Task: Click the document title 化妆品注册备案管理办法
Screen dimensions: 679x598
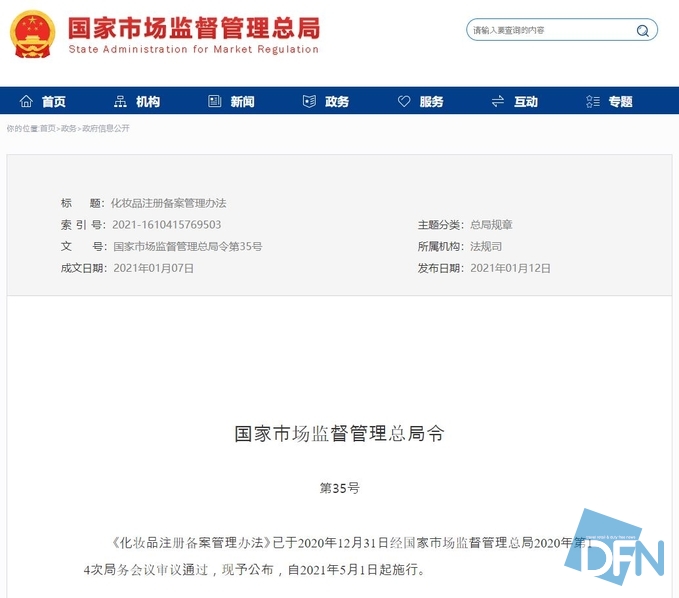Action: pyautogui.click(x=169, y=203)
